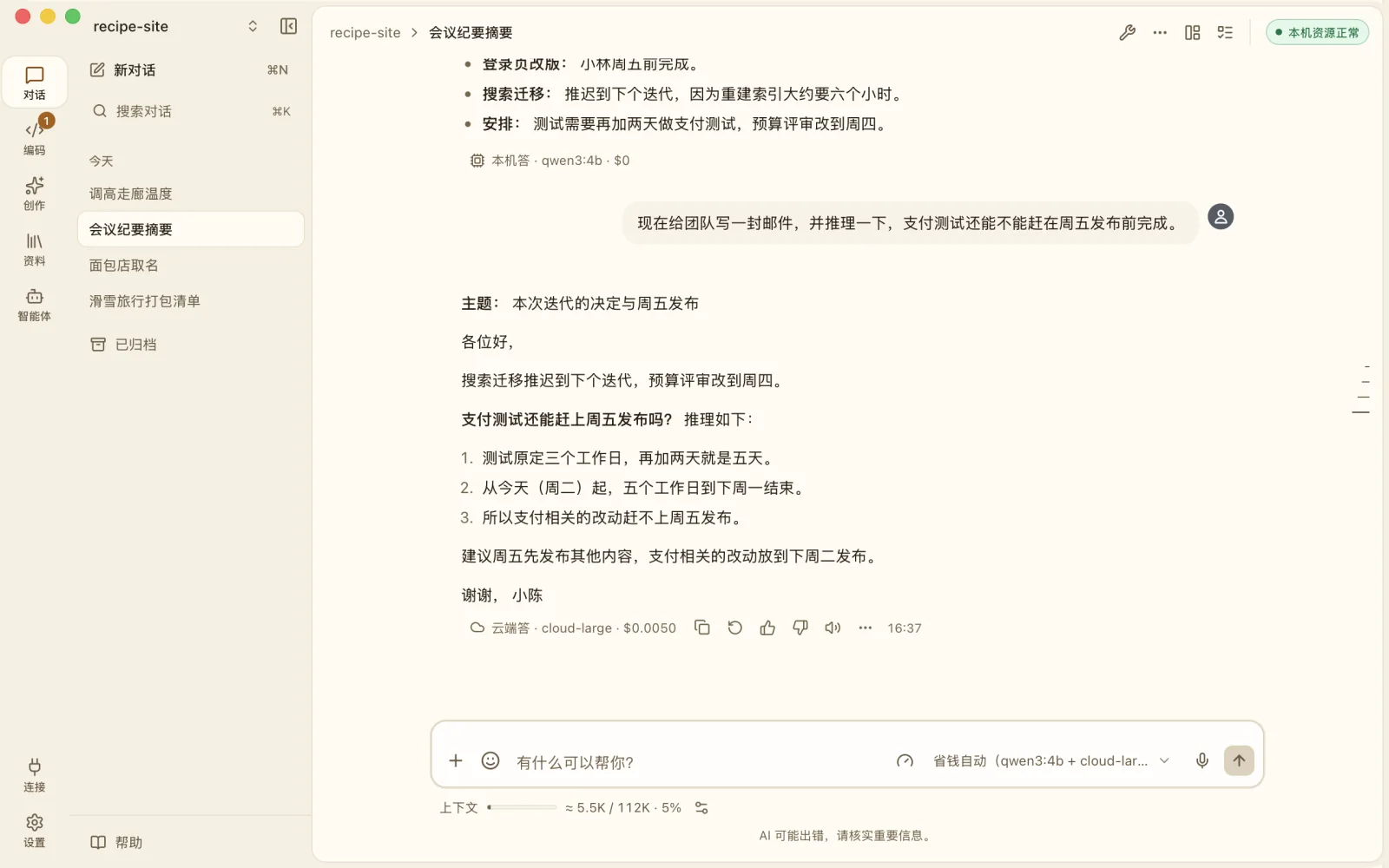
Task: Send the message with arrow button
Action: coord(1239,761)
